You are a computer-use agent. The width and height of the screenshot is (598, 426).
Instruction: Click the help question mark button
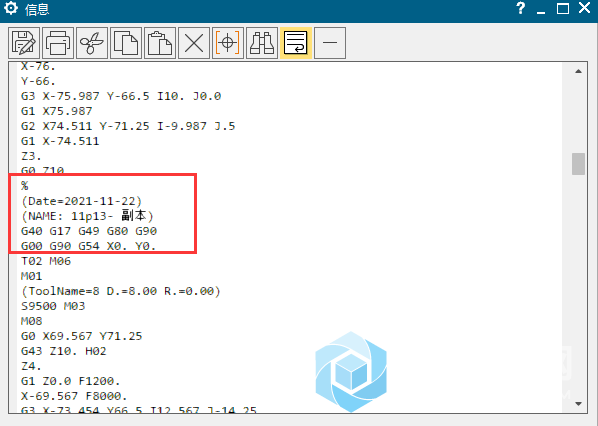pos(521,8)
